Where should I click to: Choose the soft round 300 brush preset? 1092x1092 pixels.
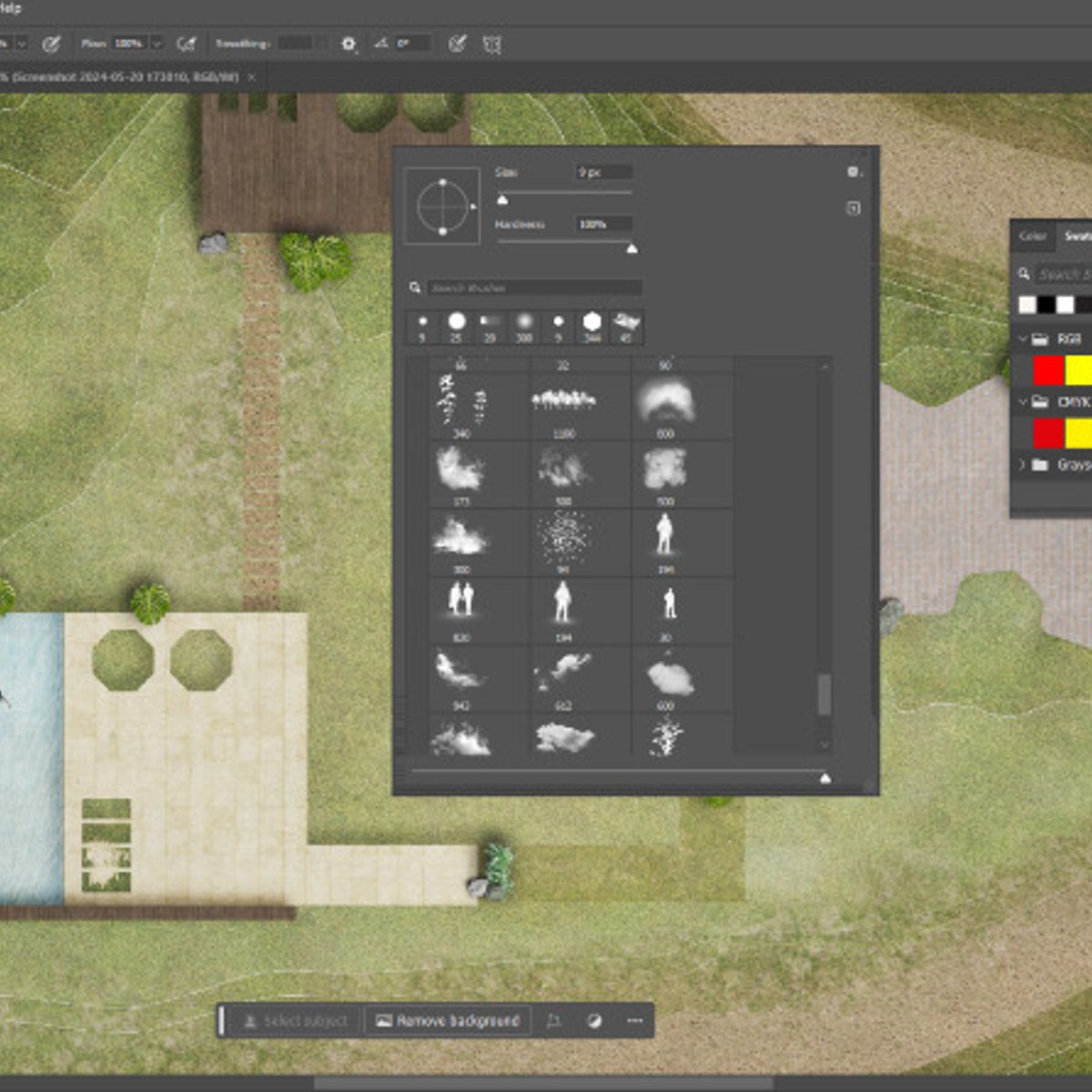click(x=526, y=323)
